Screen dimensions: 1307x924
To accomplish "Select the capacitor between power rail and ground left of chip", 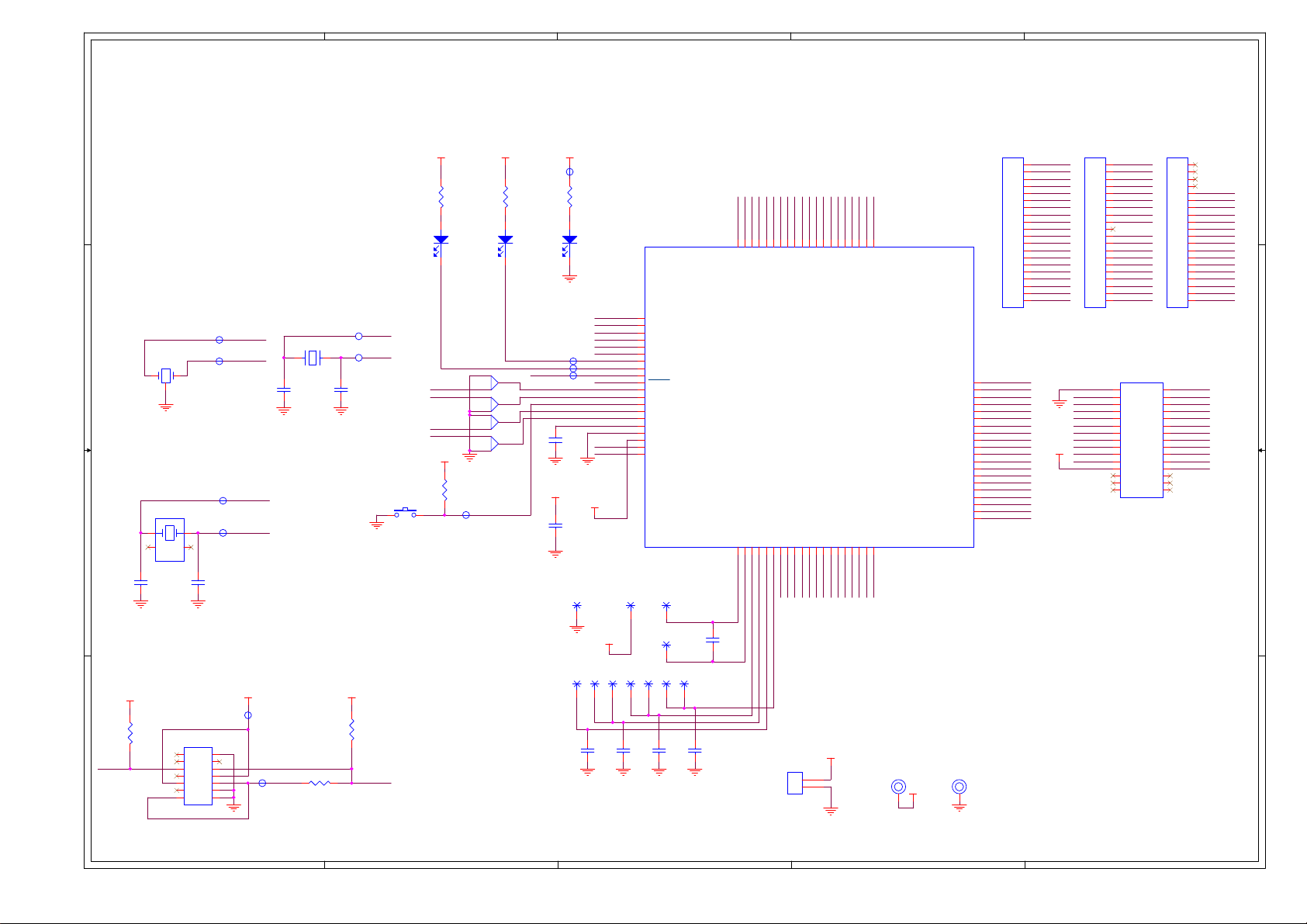I will click(x=555, y=525).
